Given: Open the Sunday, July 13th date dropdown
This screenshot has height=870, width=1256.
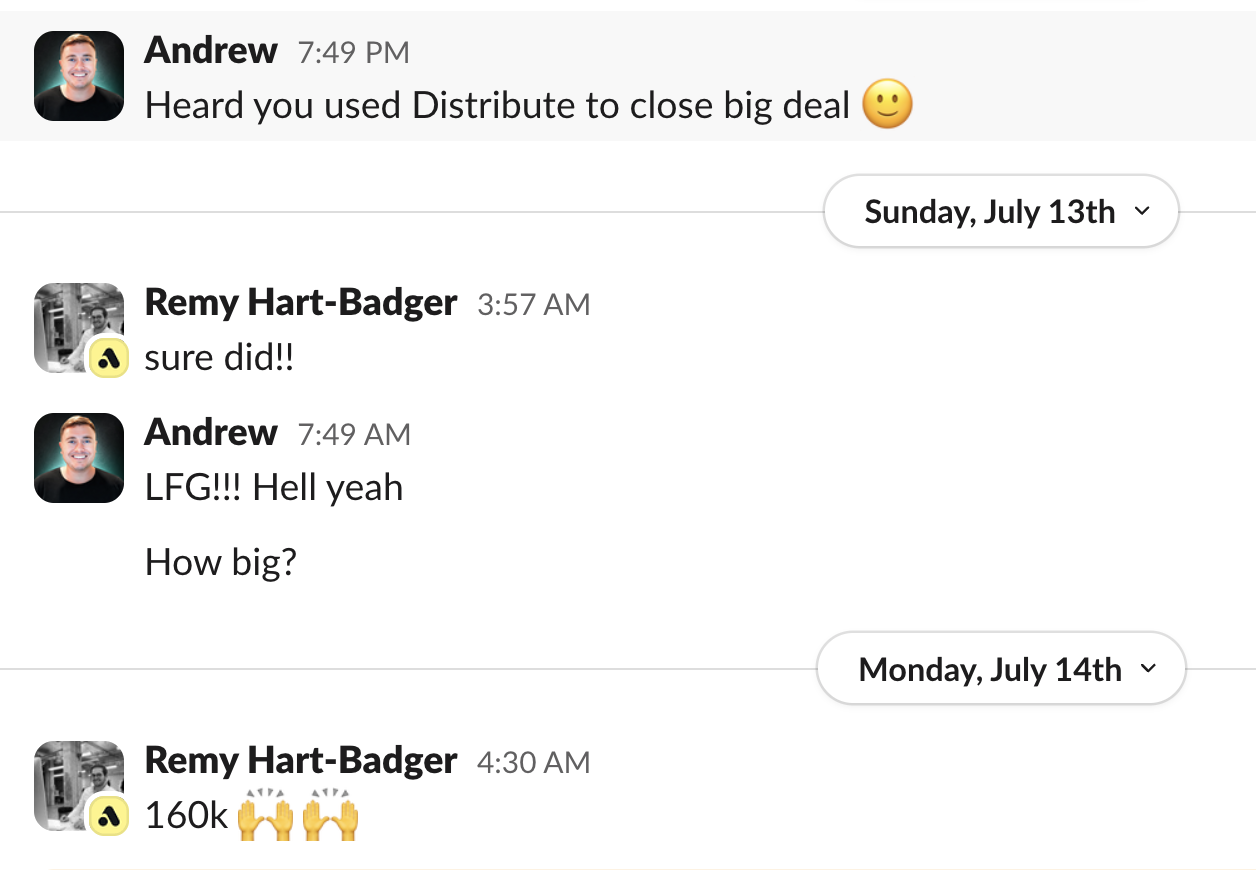Looking at the screenshot, I should pos(1000,212).
